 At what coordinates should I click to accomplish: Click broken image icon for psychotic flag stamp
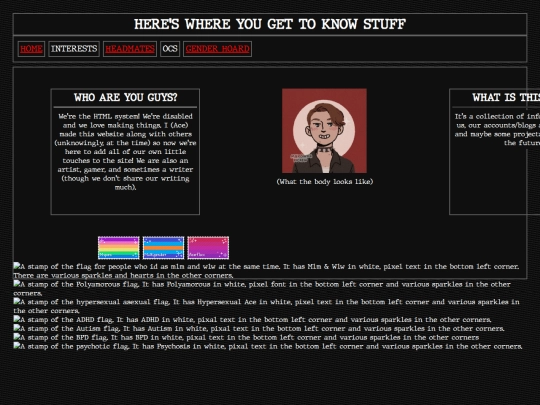click(x=17, y=346)
